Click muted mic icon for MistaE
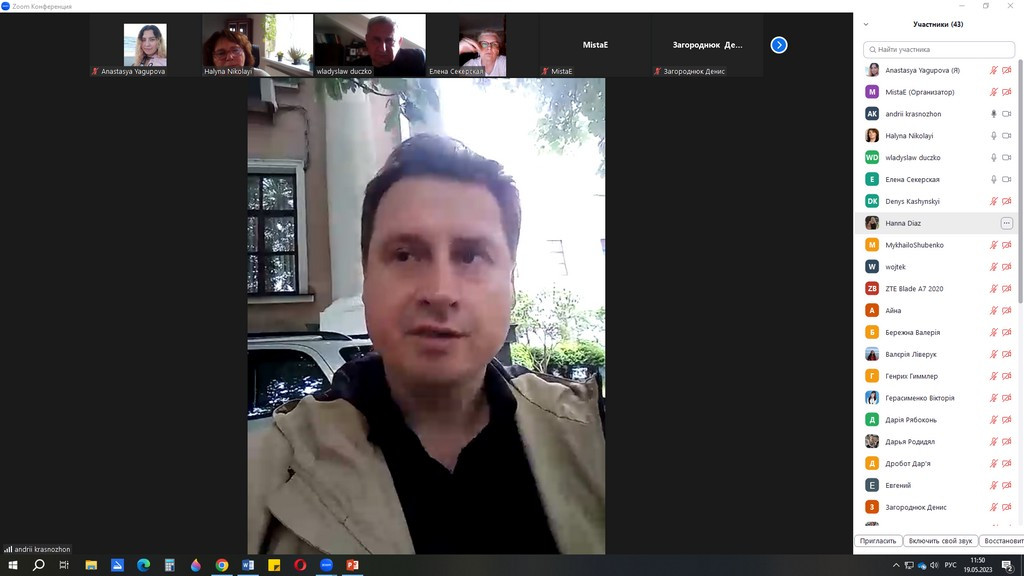1024x576 pixels. tap(993, 92)
